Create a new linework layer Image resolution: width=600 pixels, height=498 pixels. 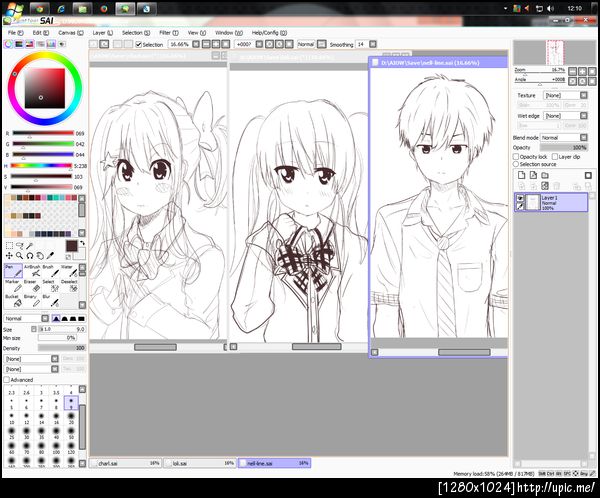[x=533, y=175]
